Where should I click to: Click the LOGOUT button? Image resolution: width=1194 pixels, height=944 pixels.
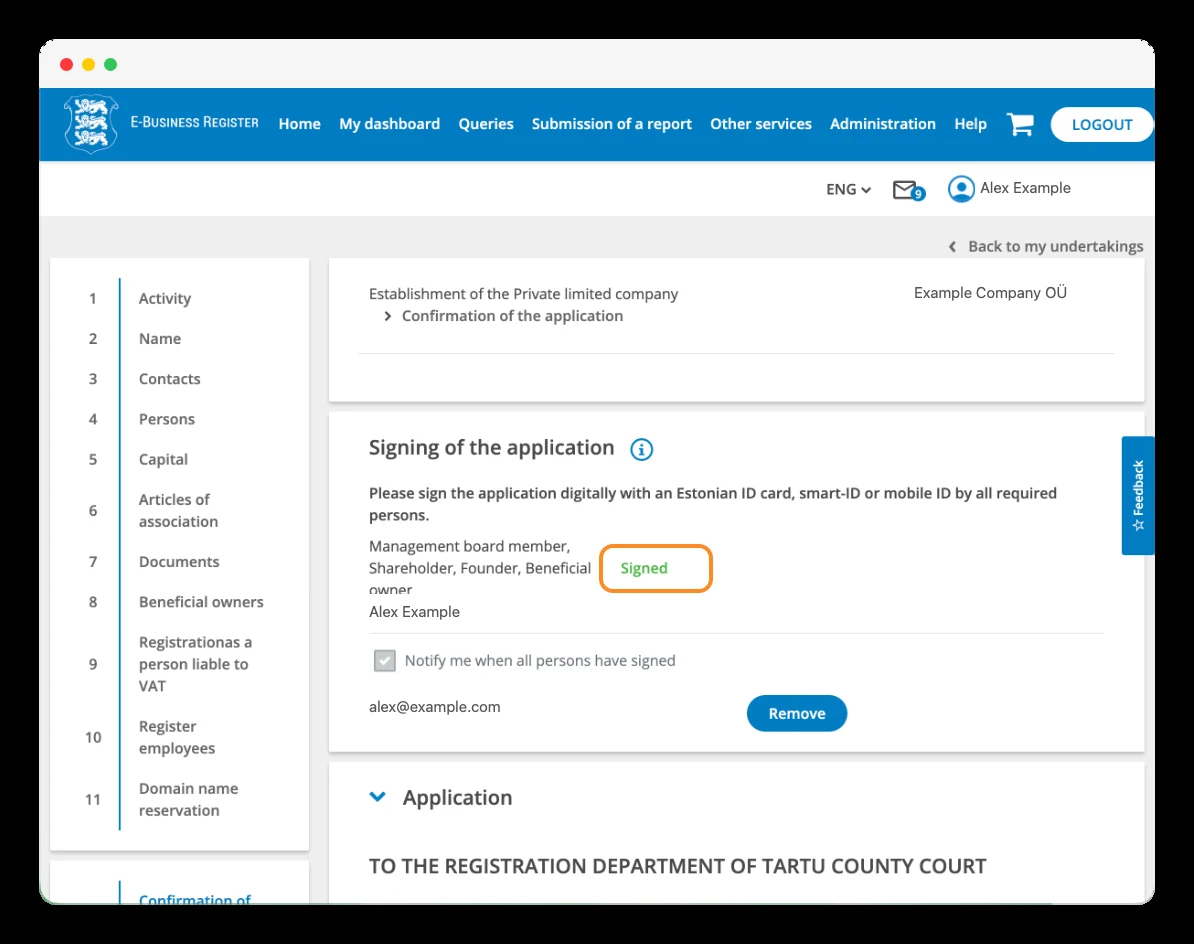tap(1102, 125)
